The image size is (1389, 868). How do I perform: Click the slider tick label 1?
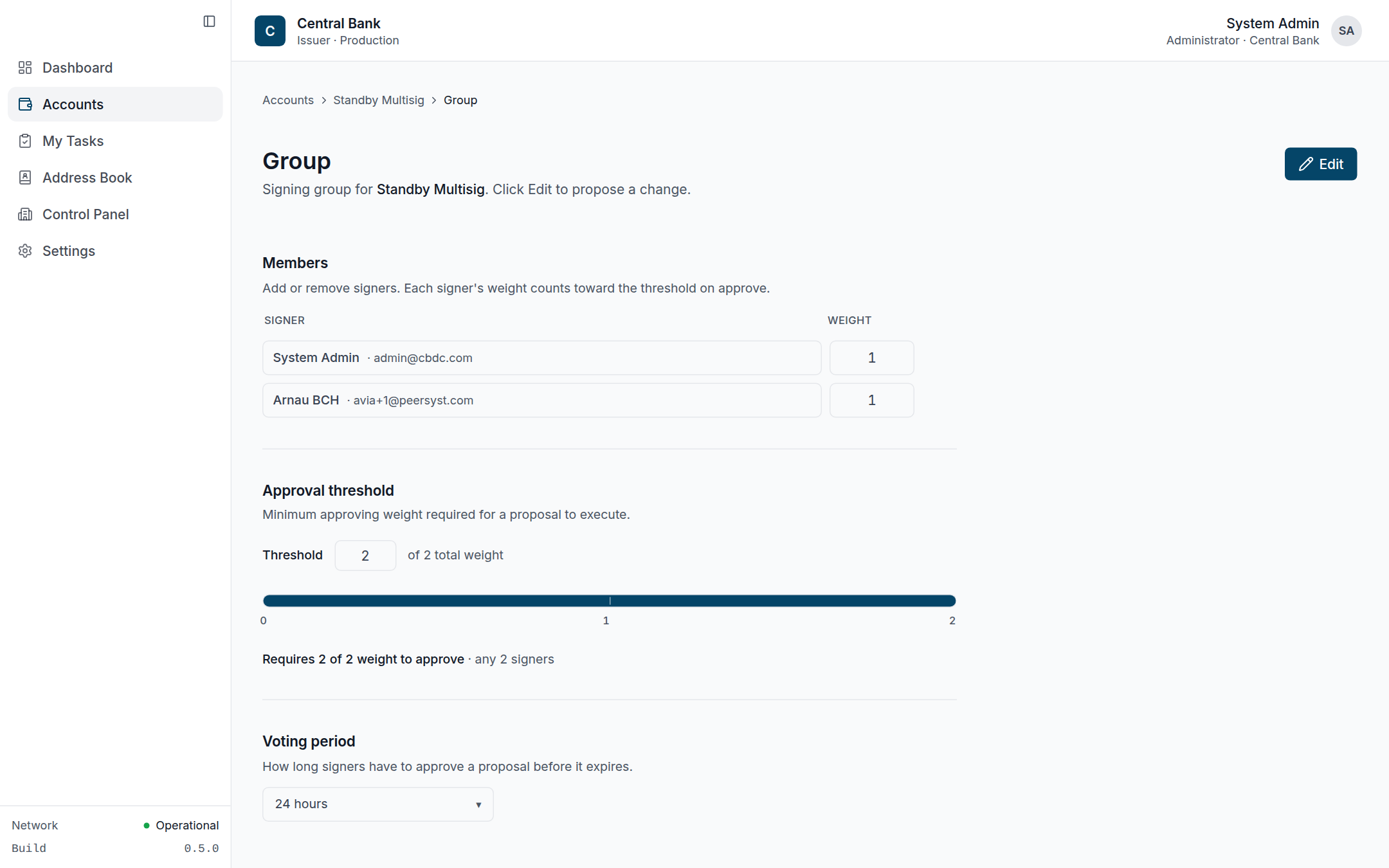[x=606, y=620]
